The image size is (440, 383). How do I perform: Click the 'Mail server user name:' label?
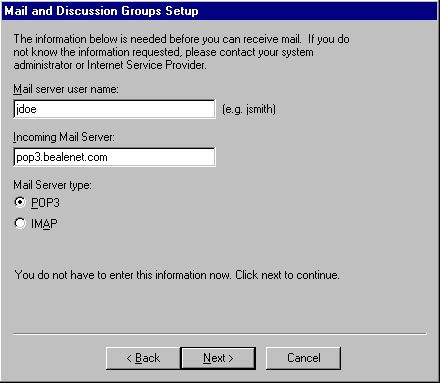click(66, 89)
